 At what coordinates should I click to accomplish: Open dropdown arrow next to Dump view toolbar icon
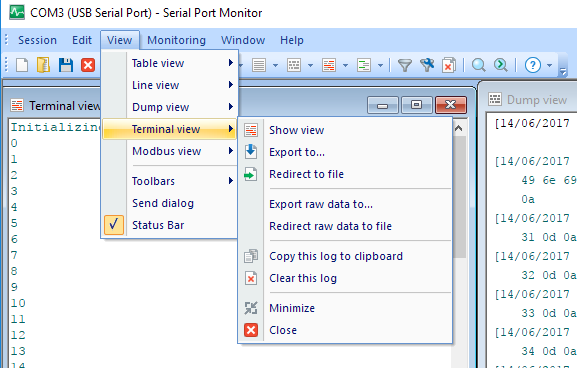click(310, 66)
